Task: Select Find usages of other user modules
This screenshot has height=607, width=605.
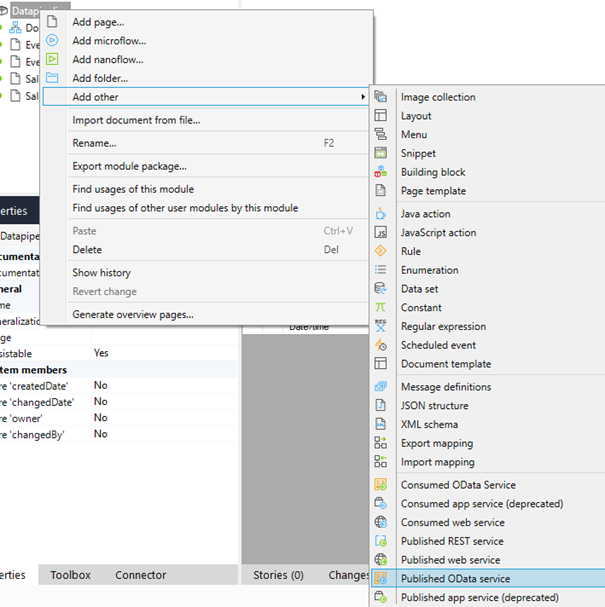Action: 185,208
